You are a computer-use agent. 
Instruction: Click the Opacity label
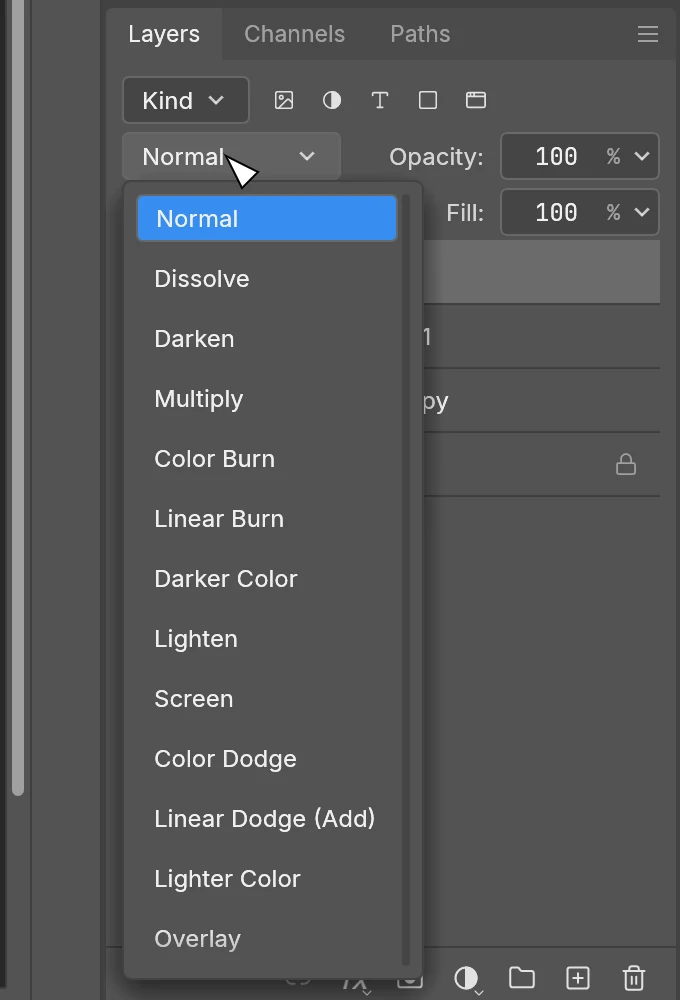pos(436,157)
